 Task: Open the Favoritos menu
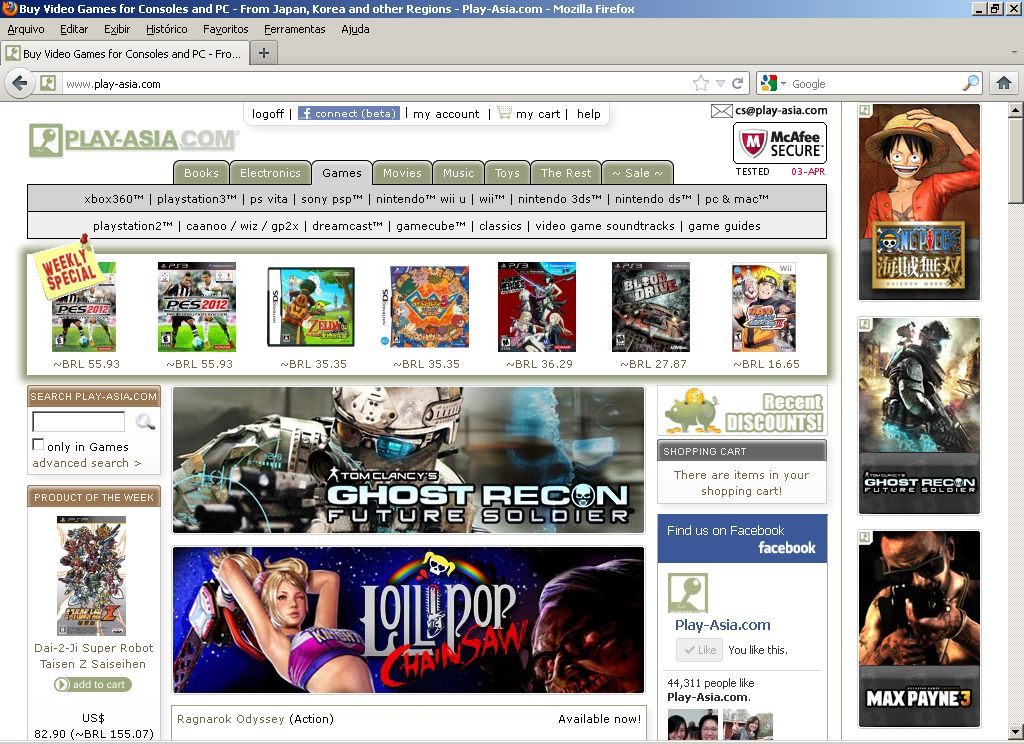tap(225, 29)
